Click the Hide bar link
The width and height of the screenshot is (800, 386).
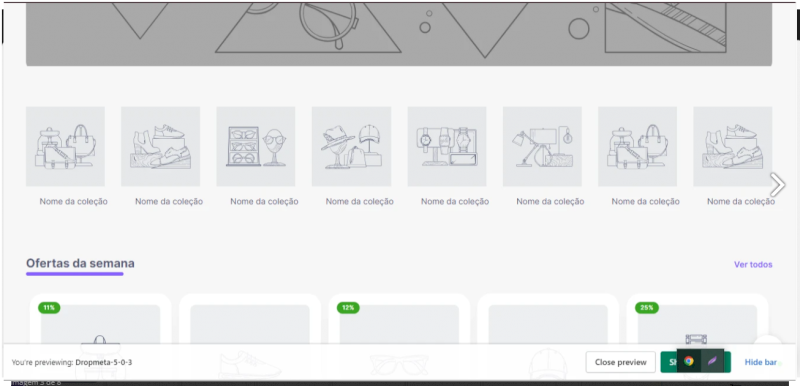[x=760, y=362]
